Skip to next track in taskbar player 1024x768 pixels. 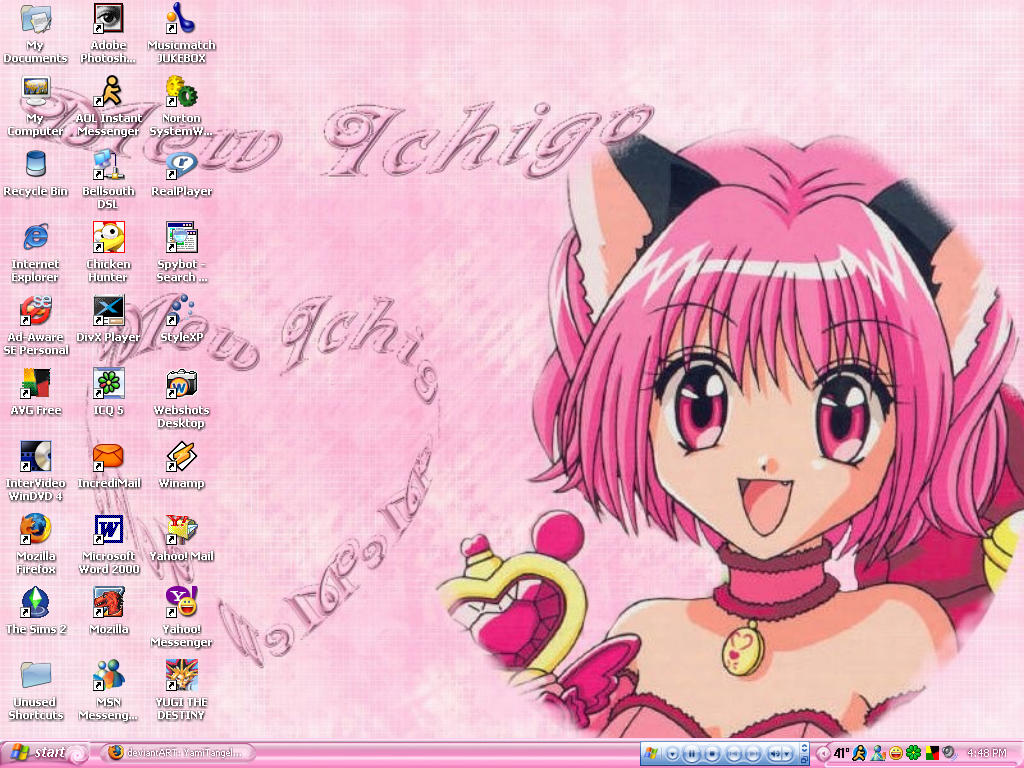pos(753,754)
